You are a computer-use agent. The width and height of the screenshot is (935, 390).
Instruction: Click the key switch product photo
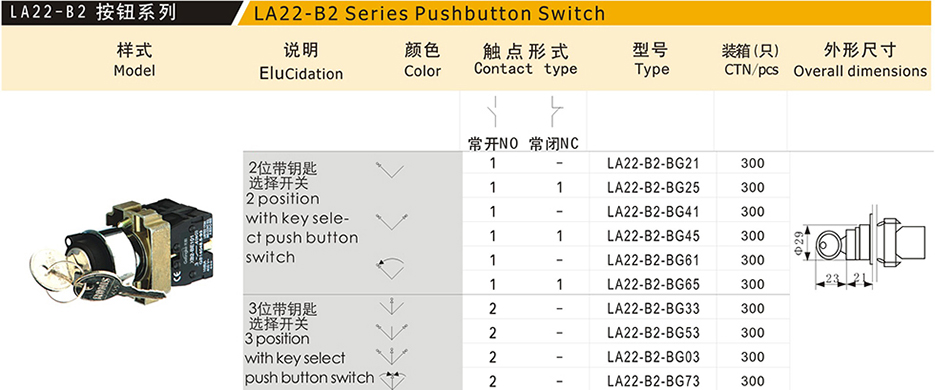coord(122,253)
